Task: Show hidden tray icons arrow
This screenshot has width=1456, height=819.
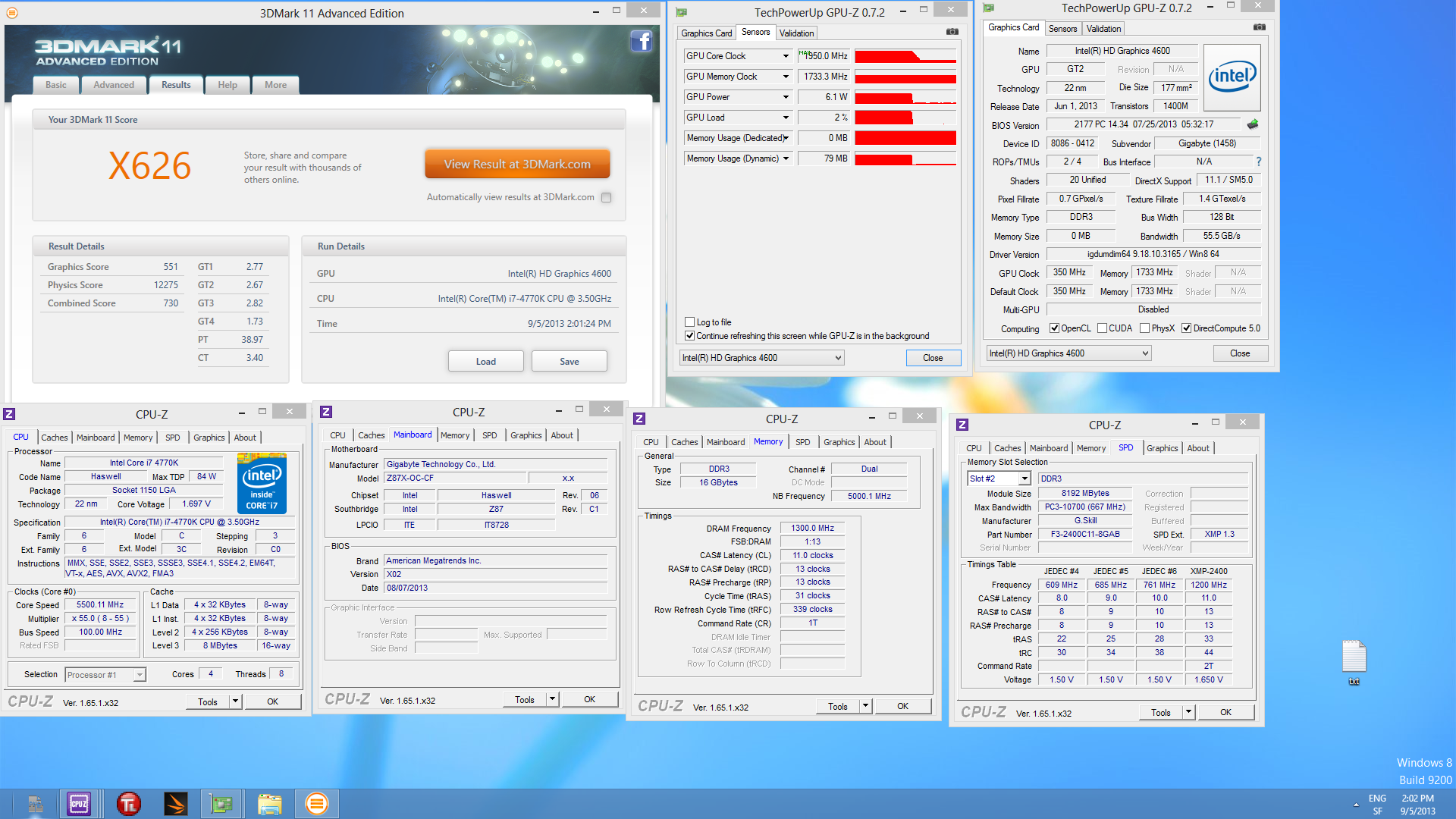Action: click(x=1356, y=805)
